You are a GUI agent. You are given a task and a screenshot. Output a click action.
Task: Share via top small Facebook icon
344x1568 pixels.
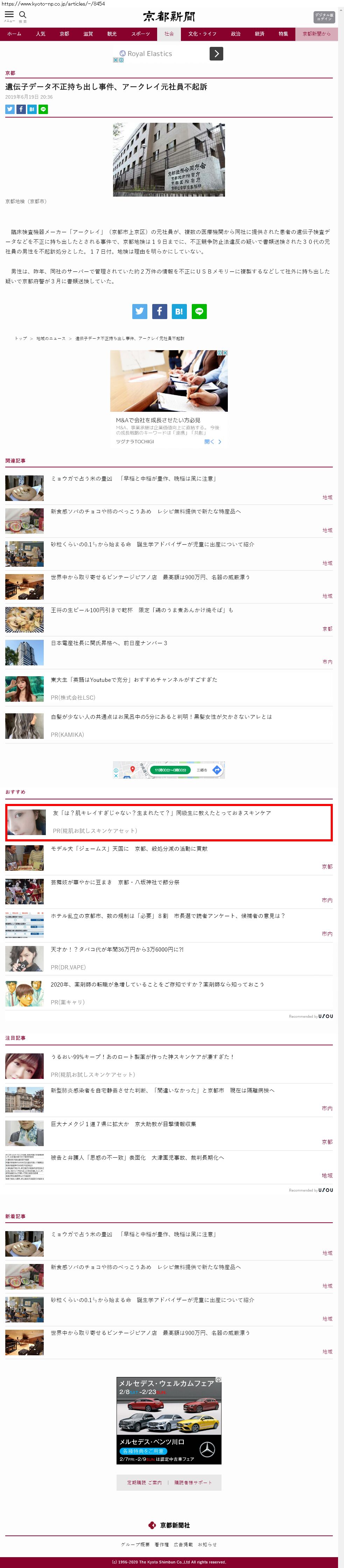21,110
